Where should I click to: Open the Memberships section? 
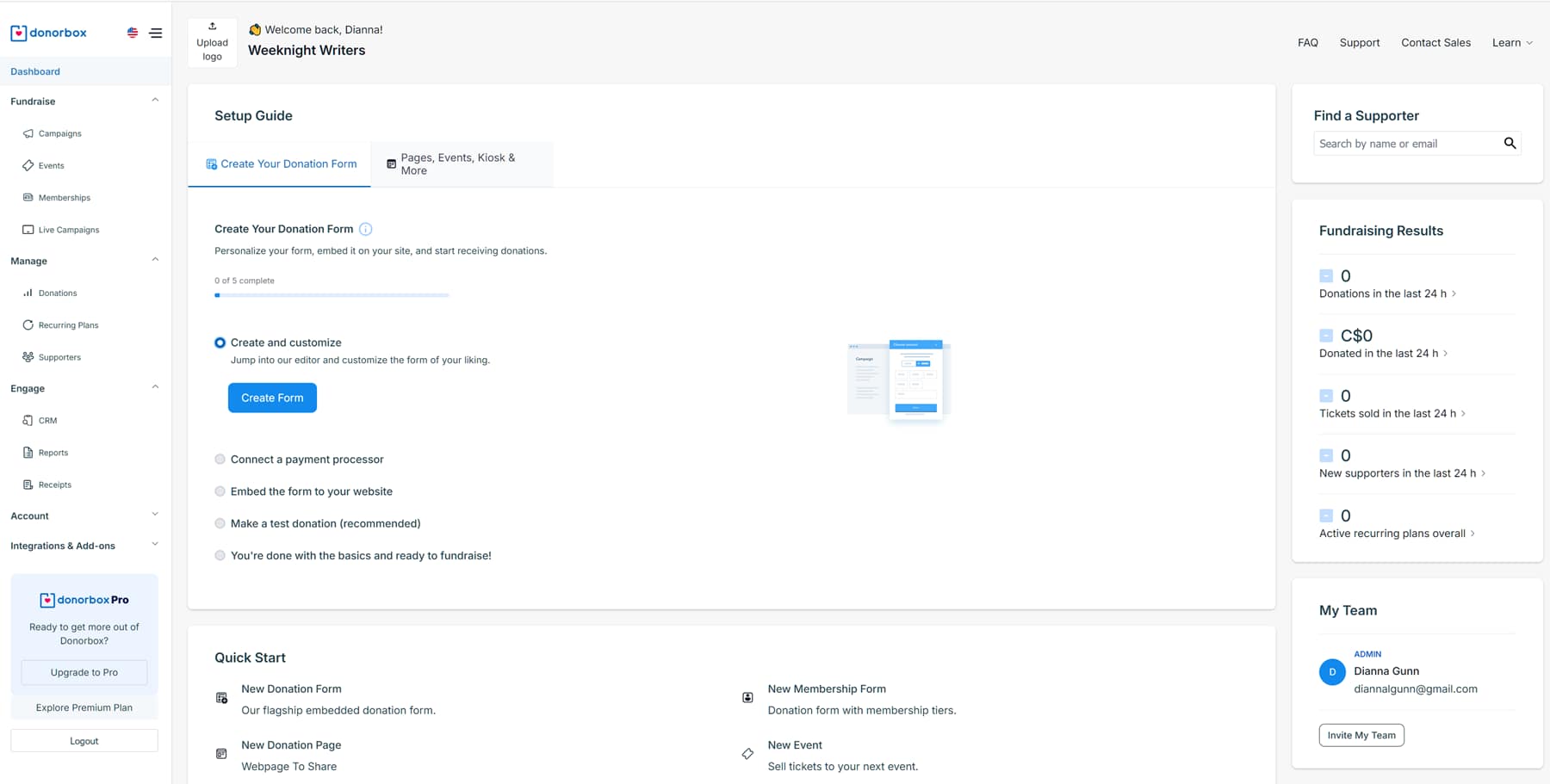64,197
